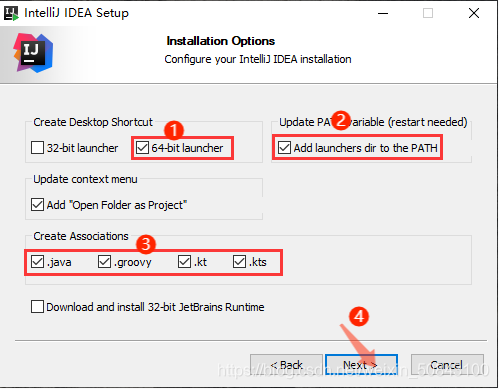
Task: Click the Installation Options heading
Action: (x=221, y=41)
